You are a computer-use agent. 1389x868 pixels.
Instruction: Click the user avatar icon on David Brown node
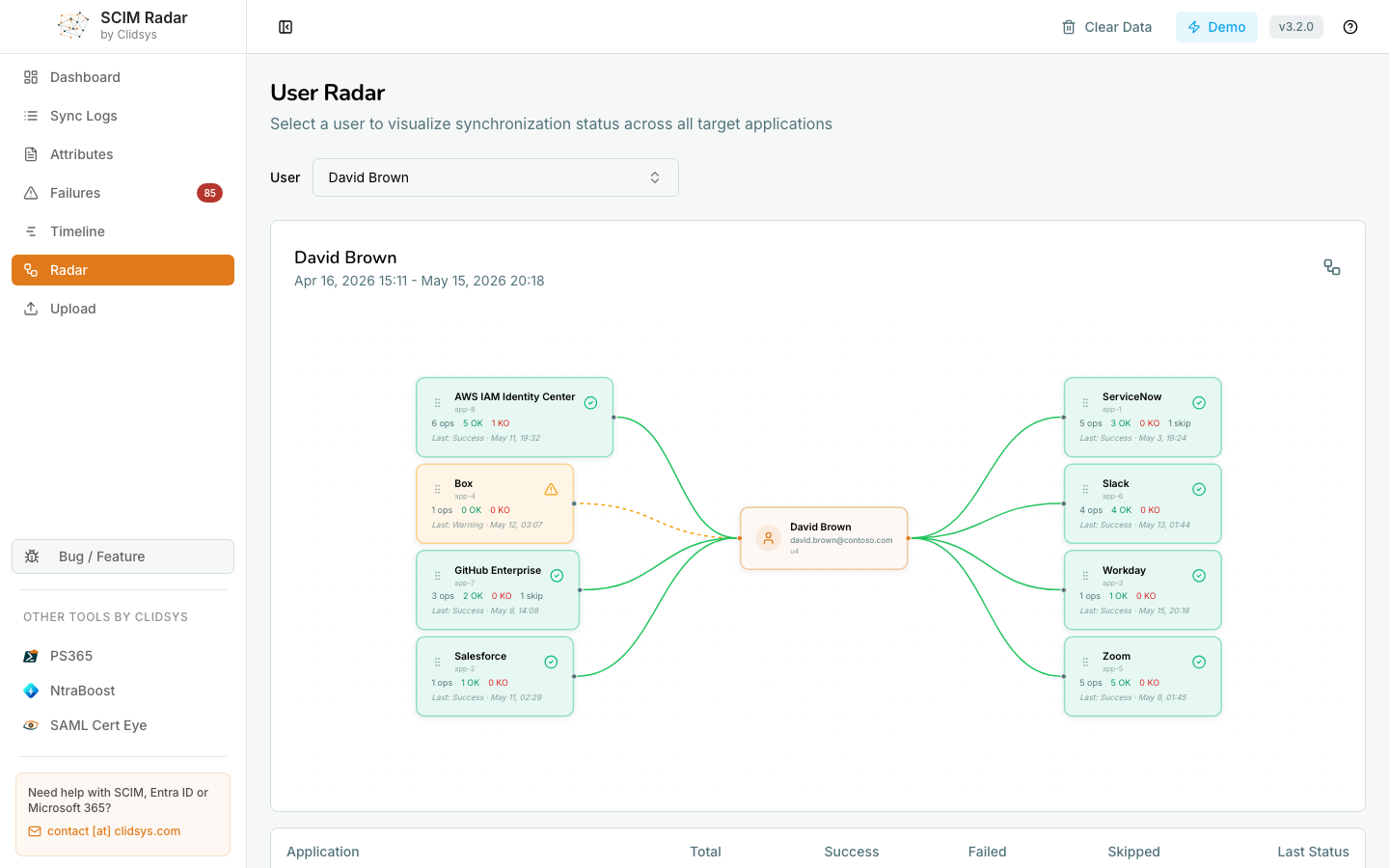[x=769, y=538]
